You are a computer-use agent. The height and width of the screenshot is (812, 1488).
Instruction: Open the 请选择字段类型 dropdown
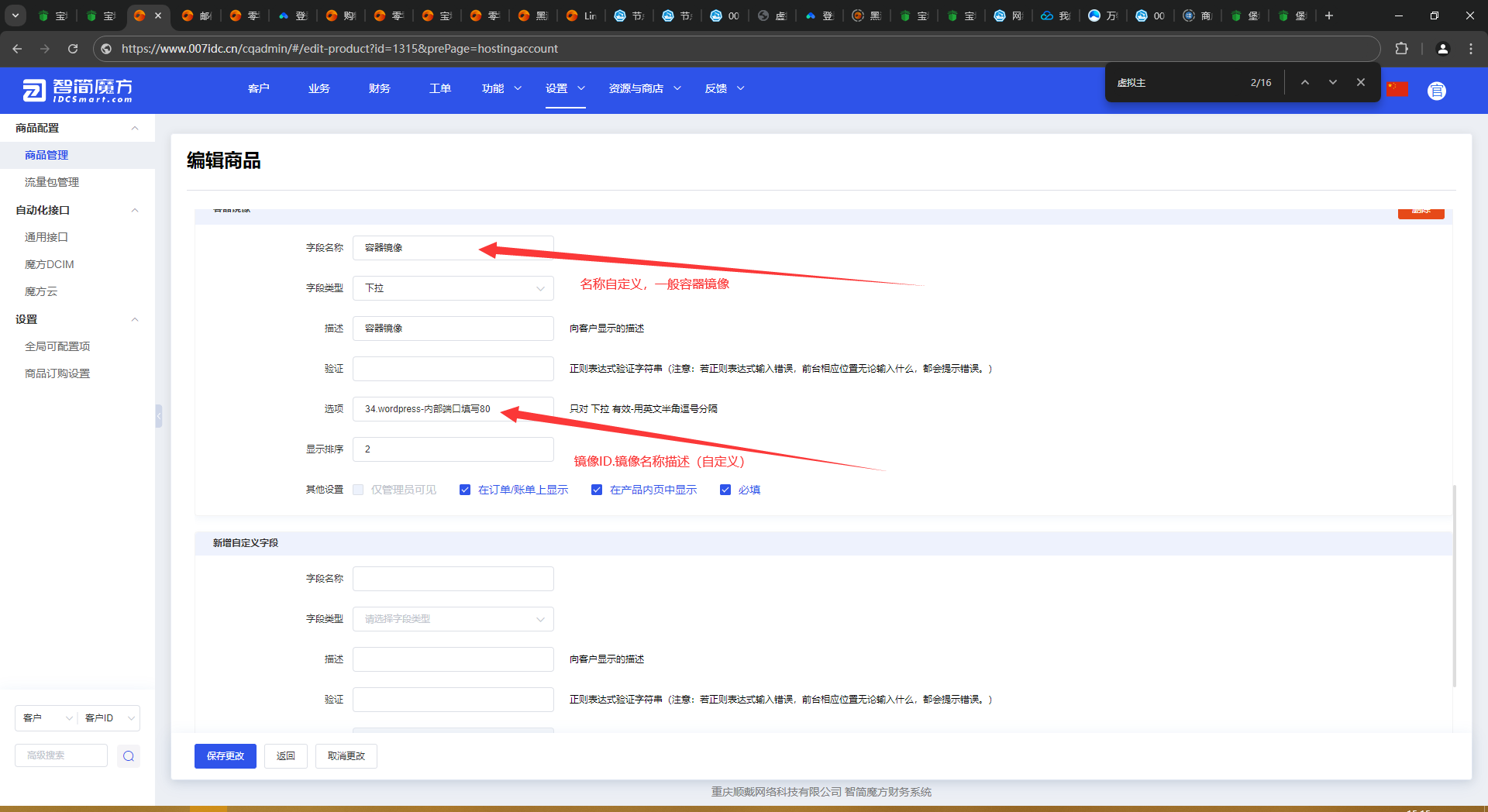[x=453, y=619]
